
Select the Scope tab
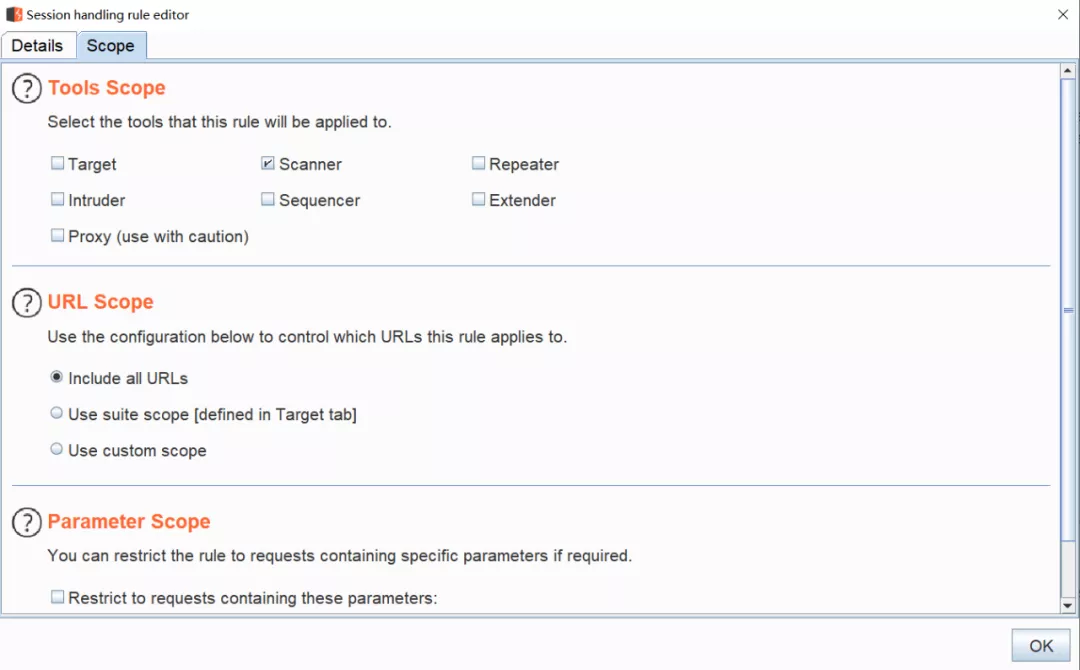[x=111, y=45]
